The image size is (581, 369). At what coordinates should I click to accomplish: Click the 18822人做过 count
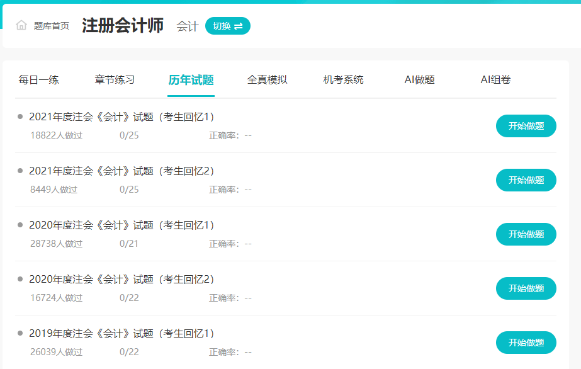[x=56, y=136]
